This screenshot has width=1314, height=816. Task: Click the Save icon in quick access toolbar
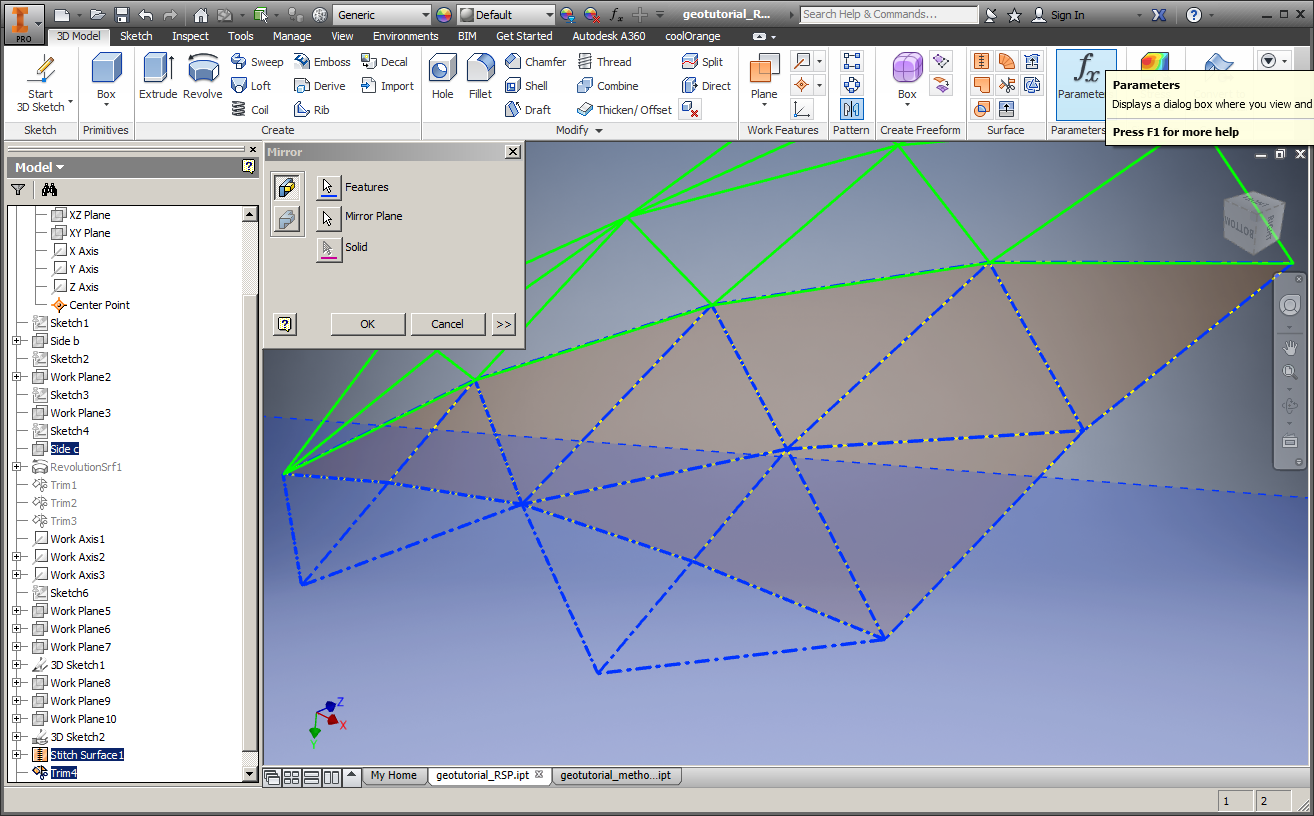pos(122,15)
